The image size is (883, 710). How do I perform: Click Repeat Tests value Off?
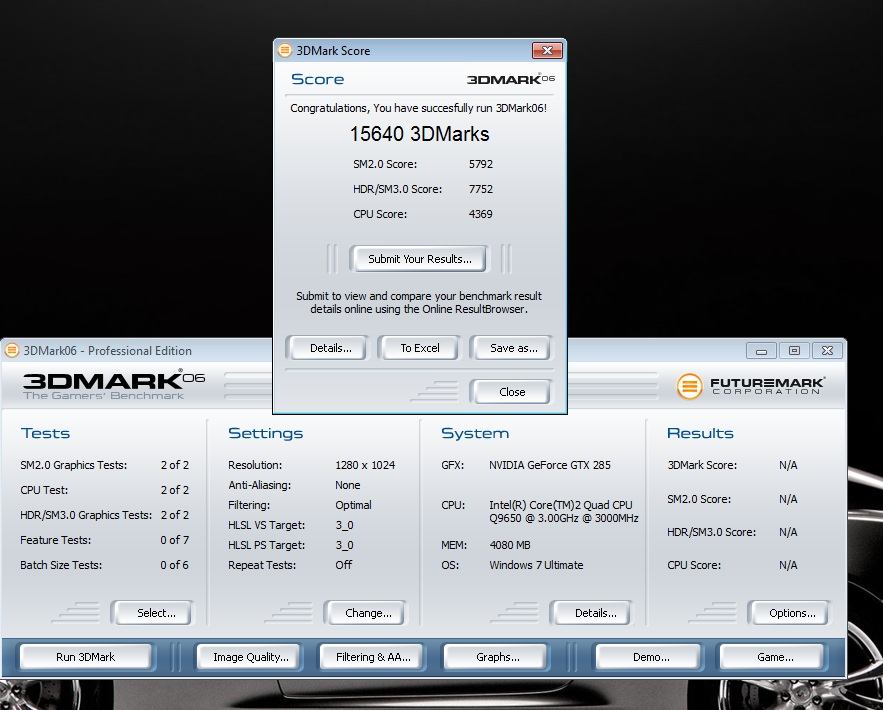tap(344, 565)
